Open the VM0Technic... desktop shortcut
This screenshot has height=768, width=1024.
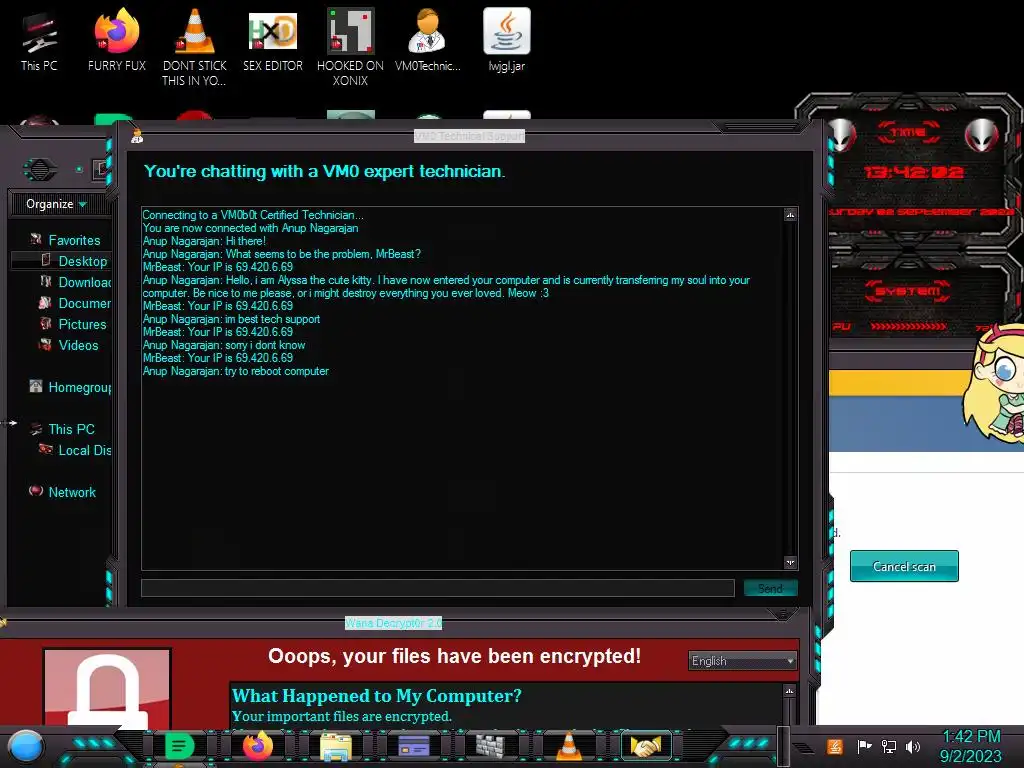pyautogui.click(x=428, y=40)
